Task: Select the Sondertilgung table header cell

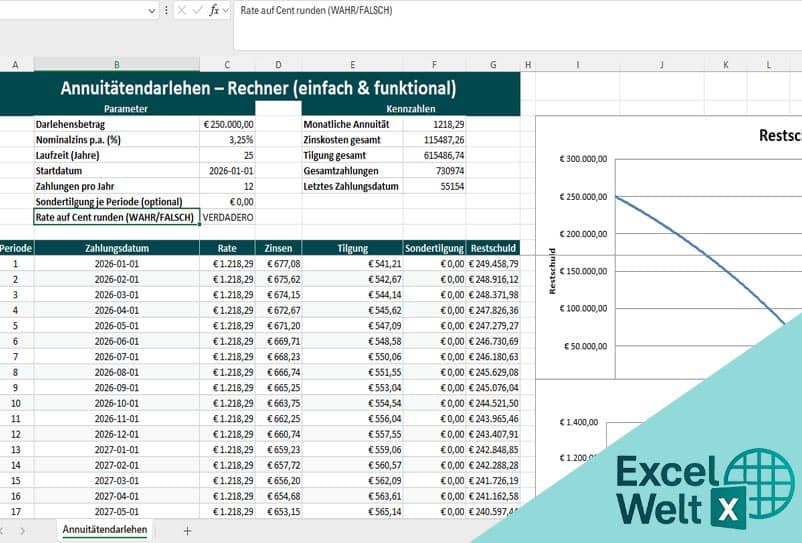Action: [x=434, y=248]
